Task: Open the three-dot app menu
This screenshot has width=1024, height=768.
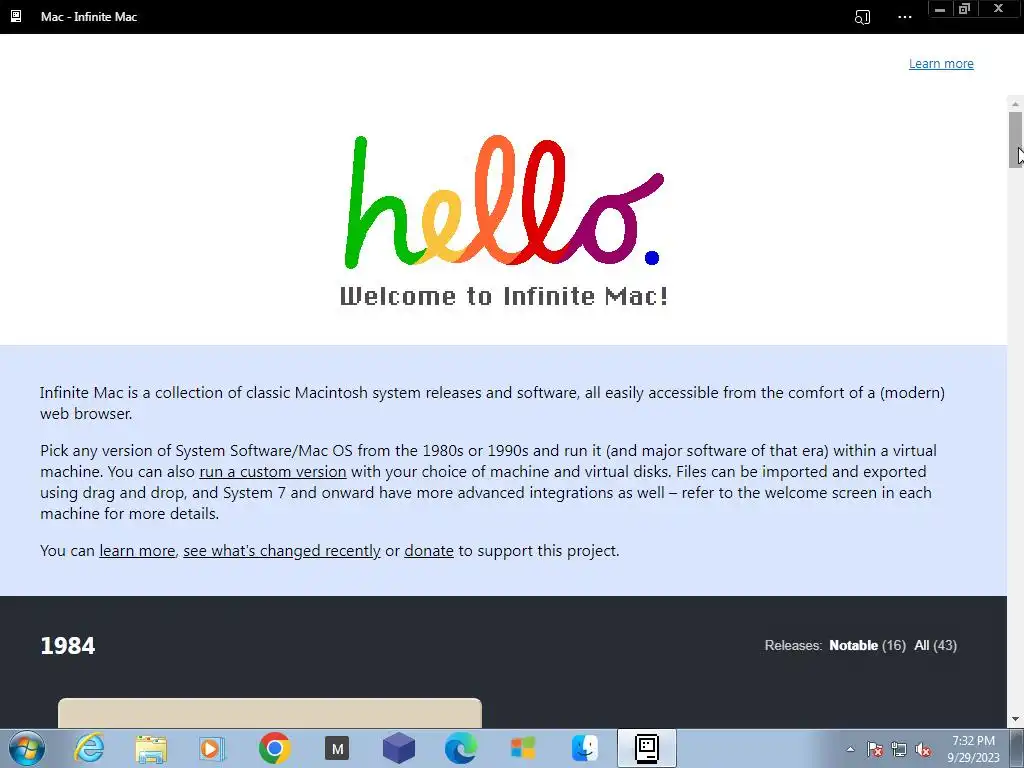Action: pyautogui.click(x=904, y=17)
